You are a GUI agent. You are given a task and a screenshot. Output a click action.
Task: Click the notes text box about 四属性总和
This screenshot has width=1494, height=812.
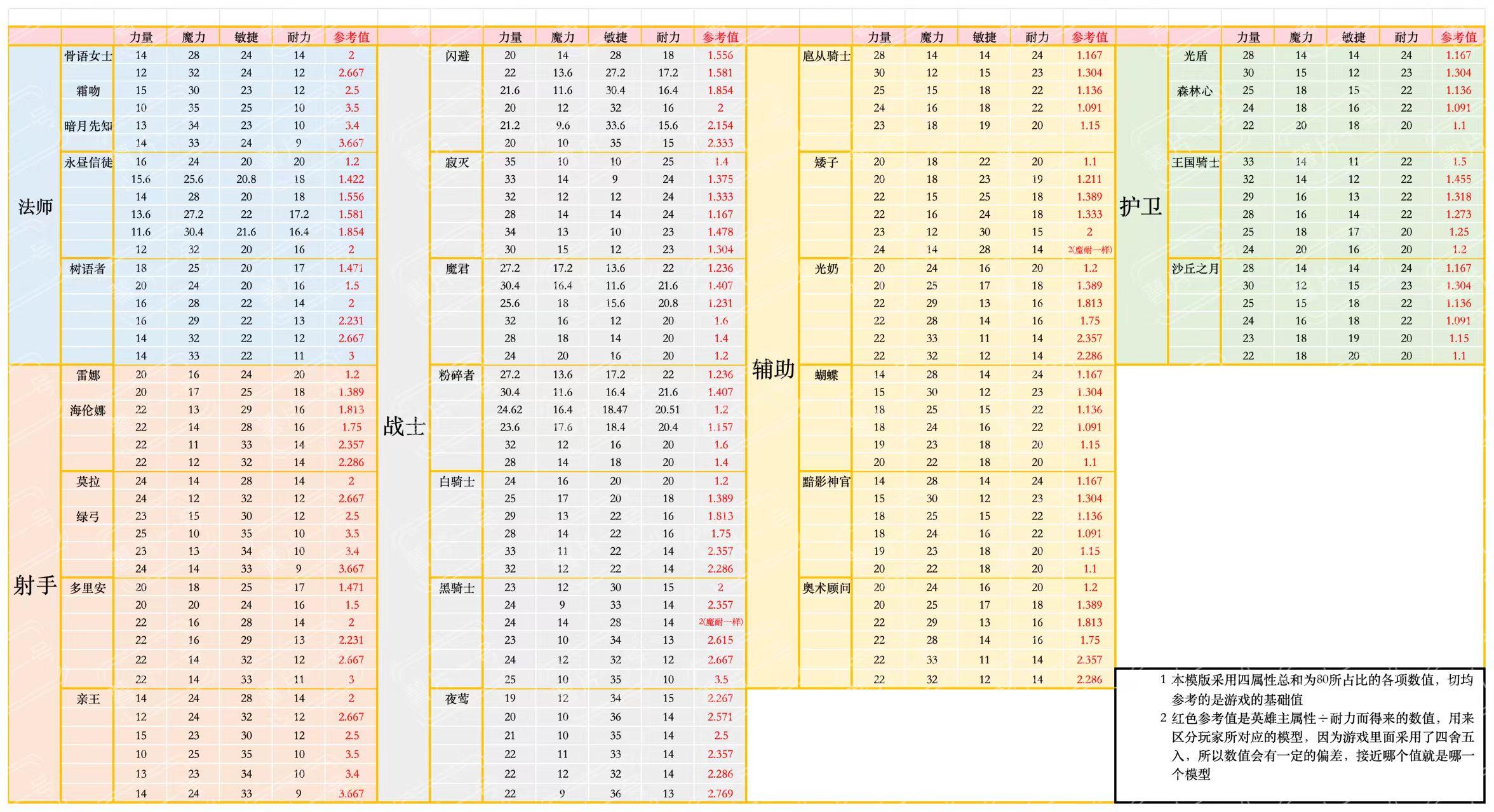(1300, 735)
